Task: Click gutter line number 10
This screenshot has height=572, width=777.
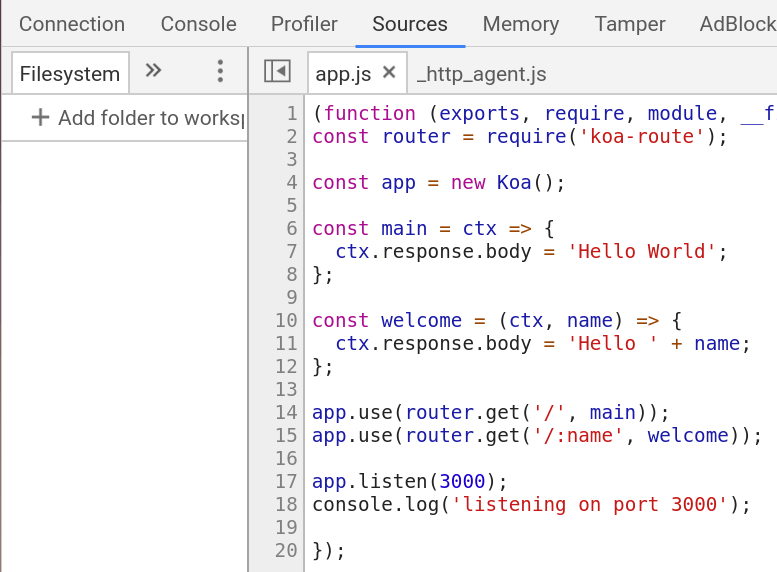Action: (x=286, y=320)
